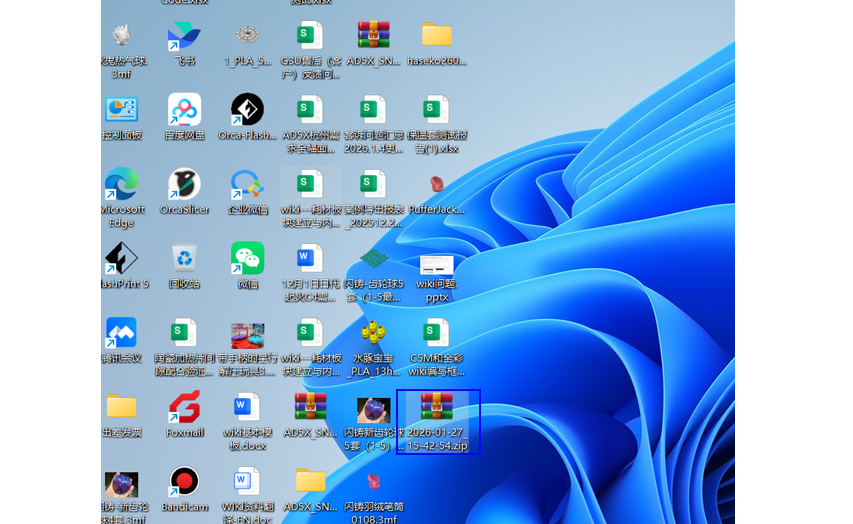This screenshot has width=853, height=524.
Task: Select the OrcaSlicer desktop shortcut
Action: click(x=184, y=184)
